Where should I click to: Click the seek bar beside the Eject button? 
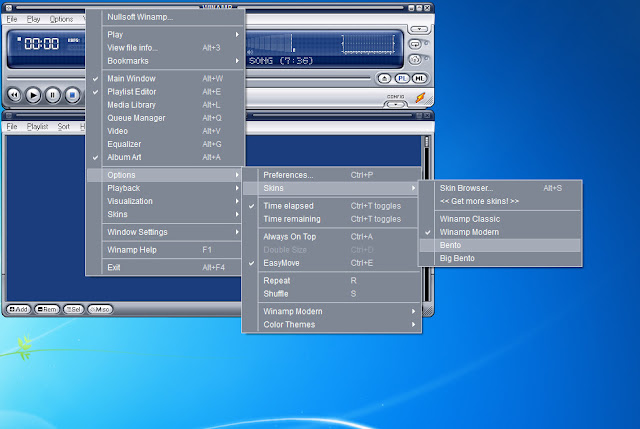click(307, 78)
